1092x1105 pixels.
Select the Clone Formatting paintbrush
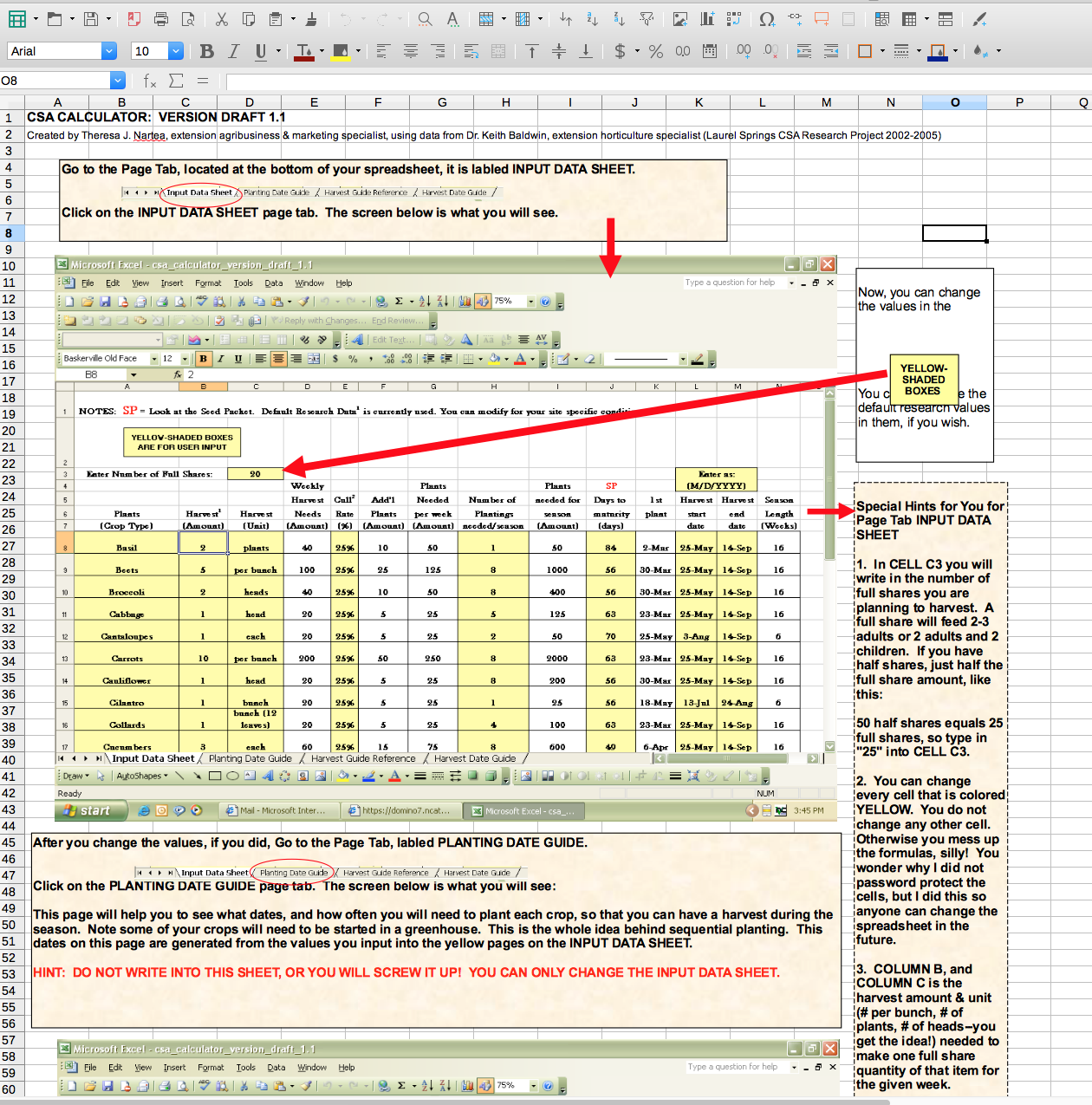pos(311,19)
